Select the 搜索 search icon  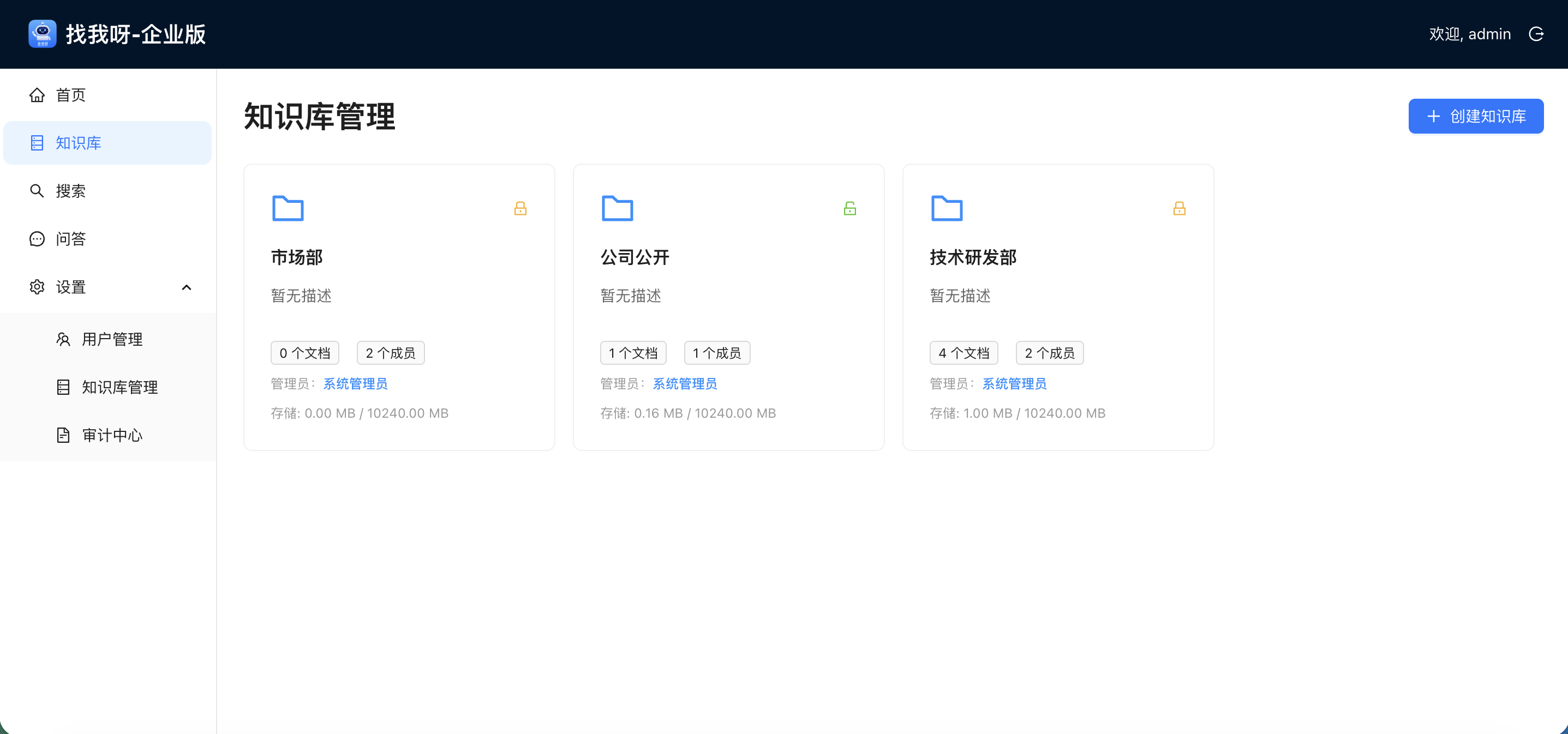(37, 190)
